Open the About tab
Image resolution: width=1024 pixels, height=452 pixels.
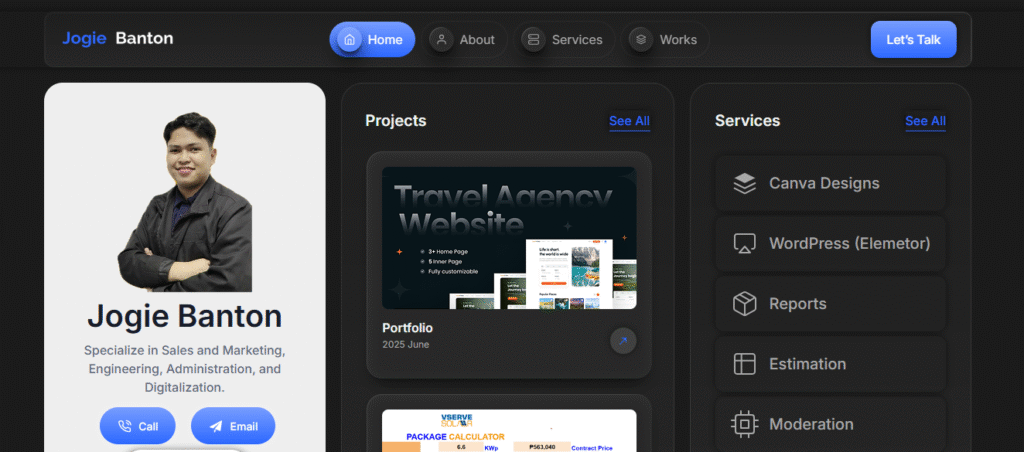476,40
